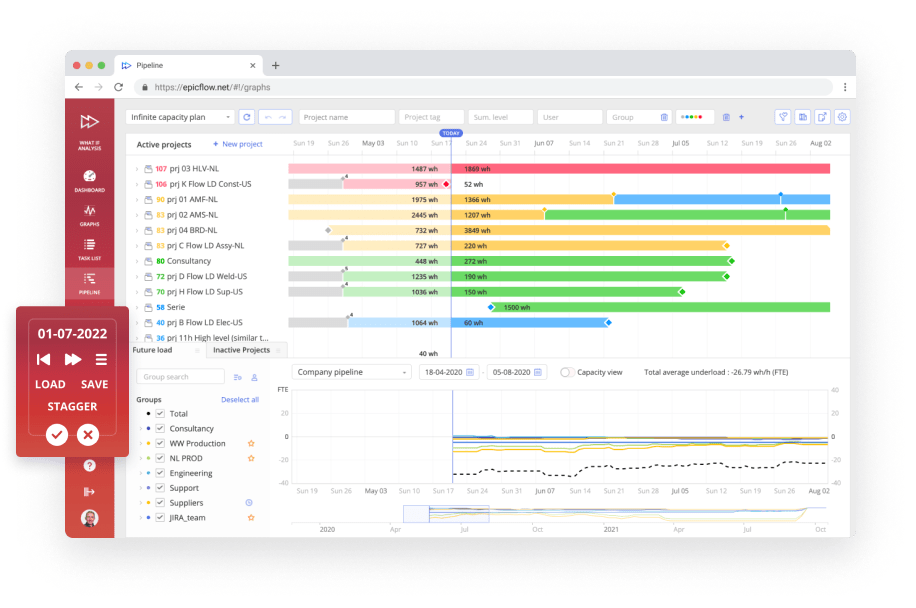Open the settings gear in top toolbar
The image size is (916, 608).
coord(842,117)
